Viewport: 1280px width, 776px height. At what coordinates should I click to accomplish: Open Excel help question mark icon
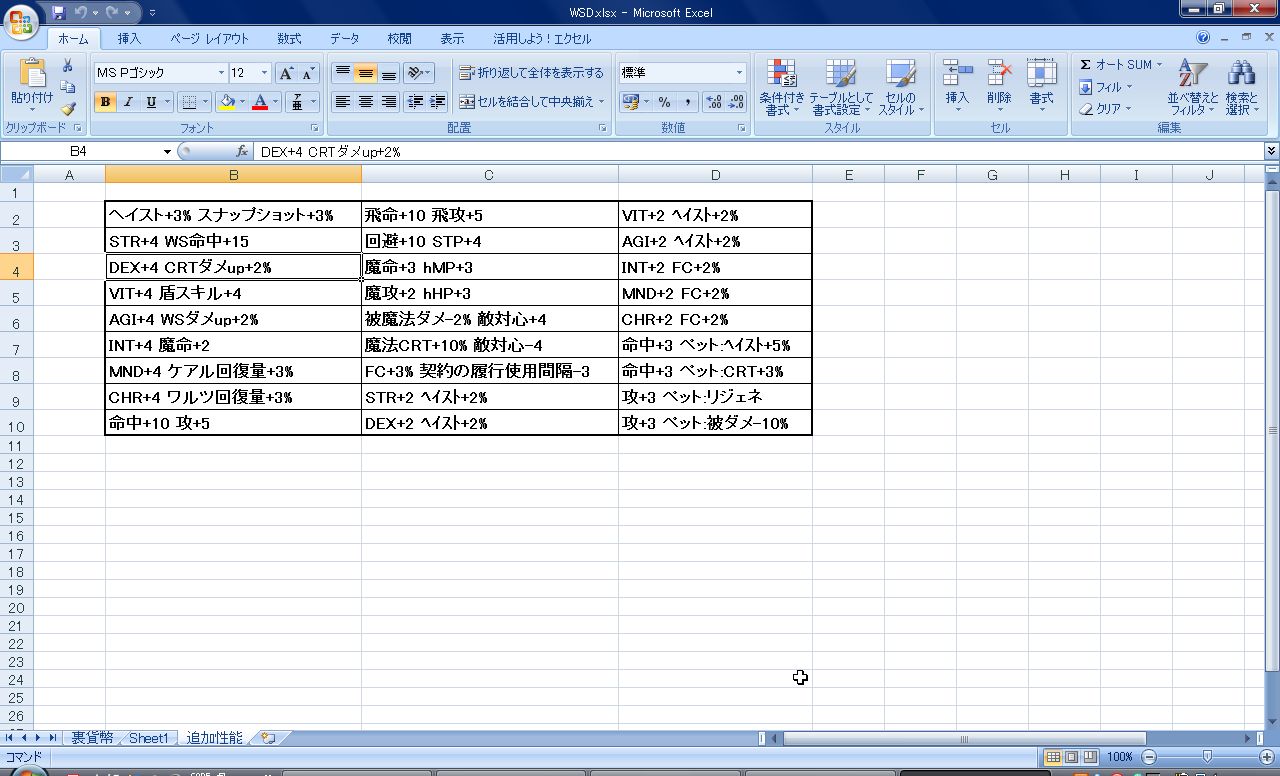coord(1203,38)
